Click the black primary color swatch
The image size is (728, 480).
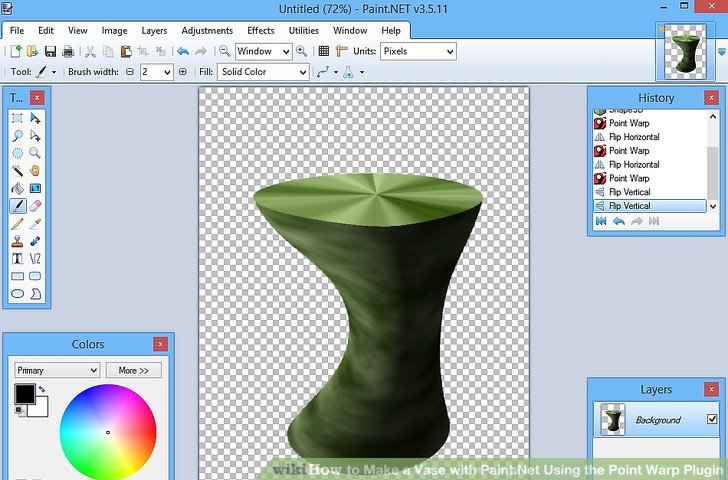[24, 393]
